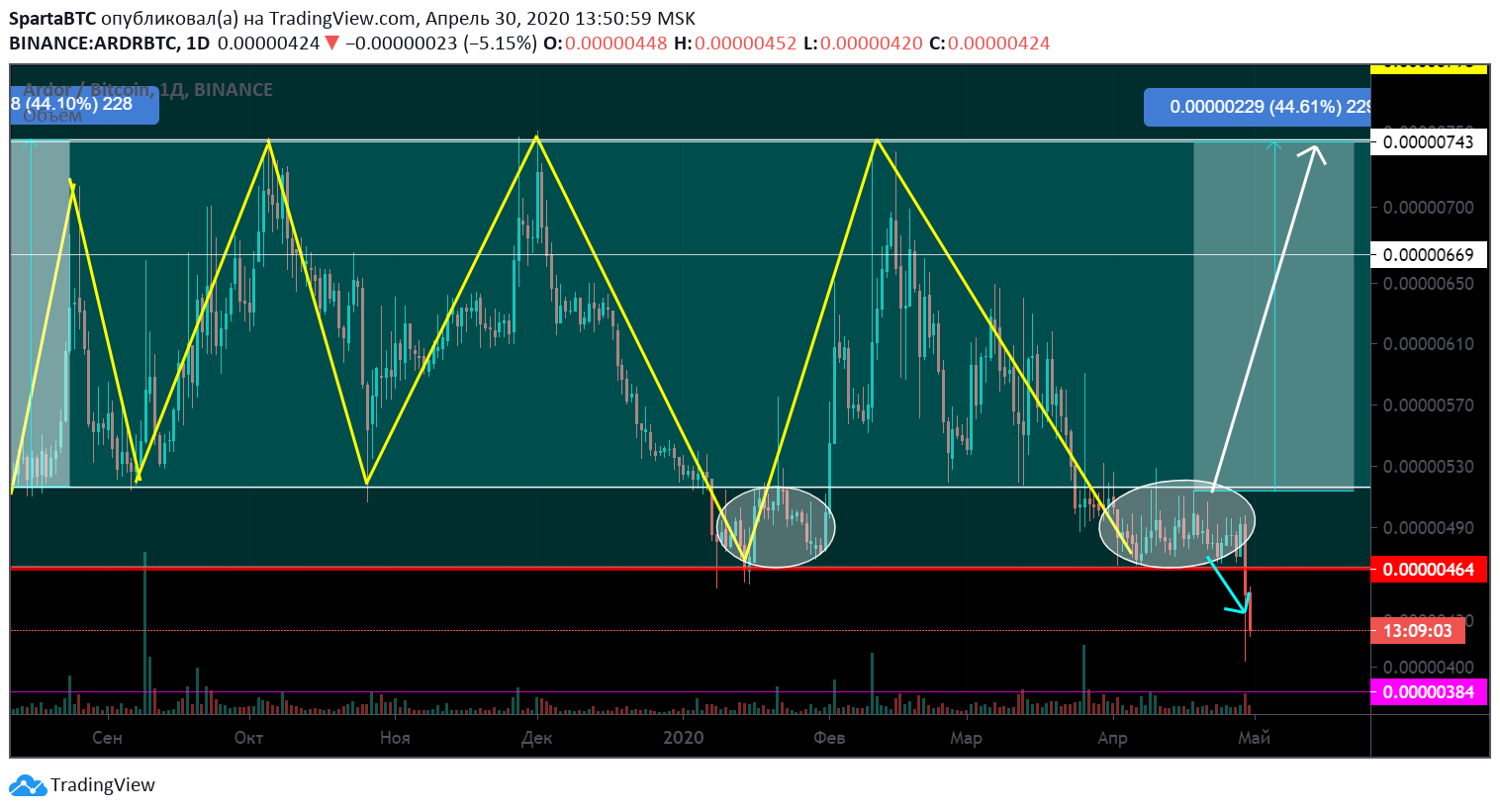The height and width of the screenshot is (812, 1500).
Task: Open author SpartaBTC's profile name
Action: coord(52,19)
